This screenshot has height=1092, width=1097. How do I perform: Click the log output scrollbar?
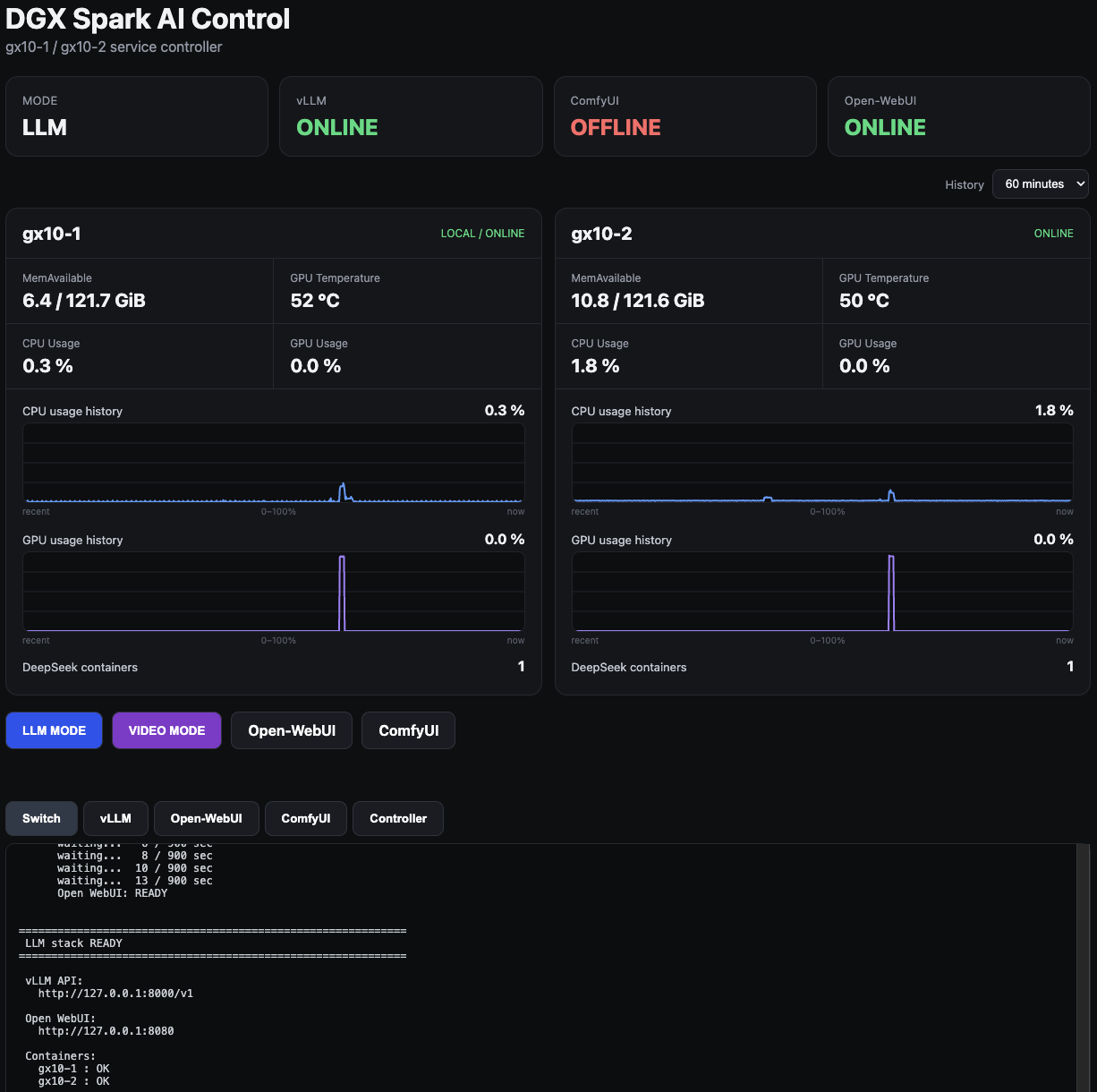[x=1083, y=967]
